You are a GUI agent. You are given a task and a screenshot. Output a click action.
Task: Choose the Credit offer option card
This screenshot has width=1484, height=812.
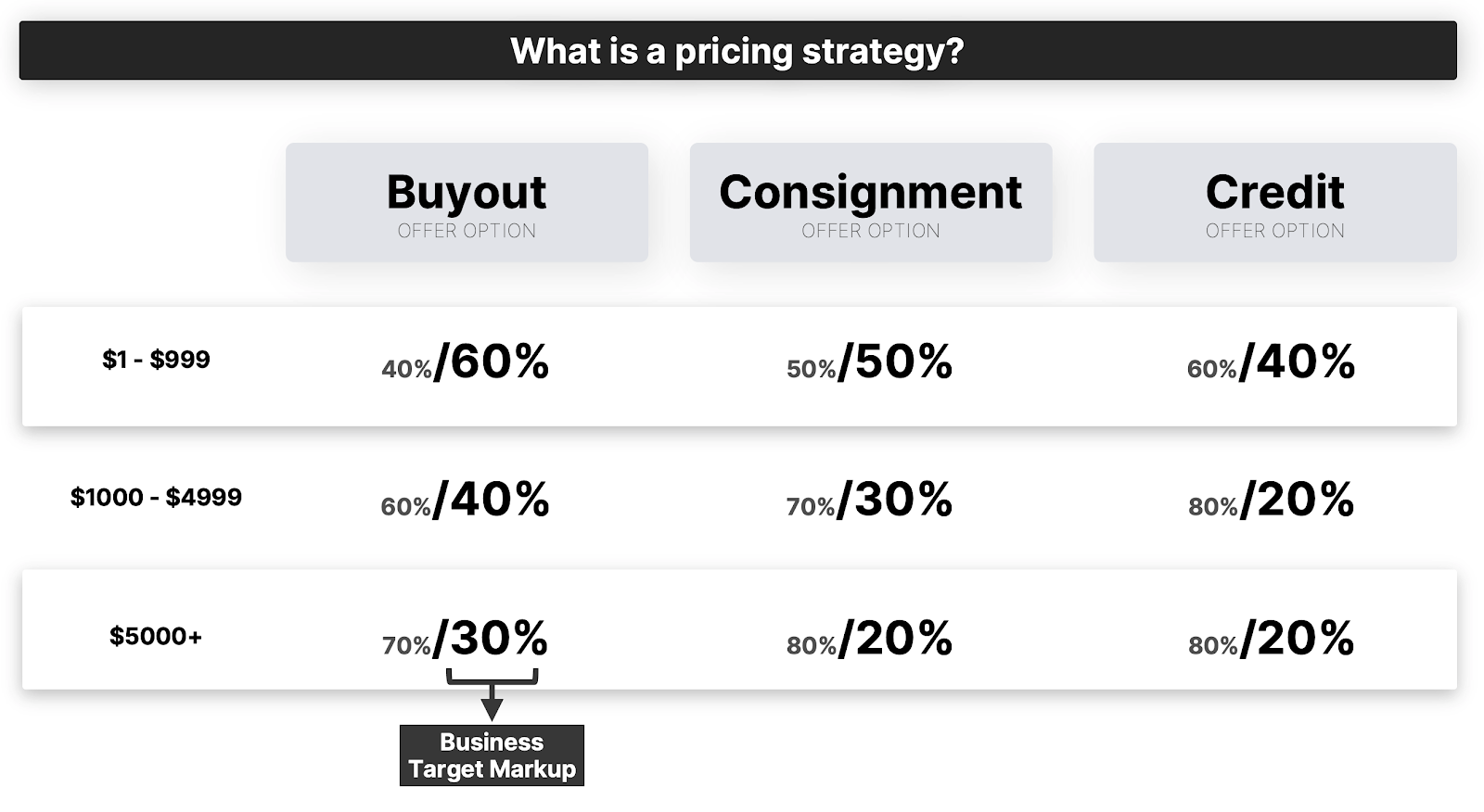(1275, 202)
